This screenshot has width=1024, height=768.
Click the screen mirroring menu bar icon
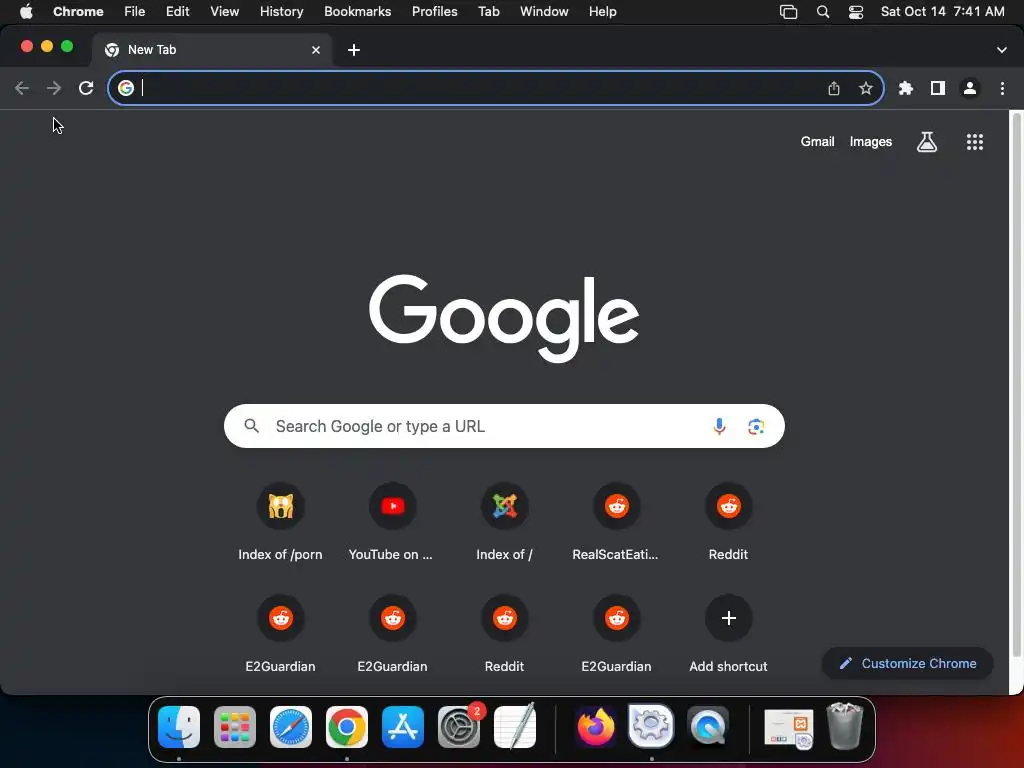tap(788, 12)
